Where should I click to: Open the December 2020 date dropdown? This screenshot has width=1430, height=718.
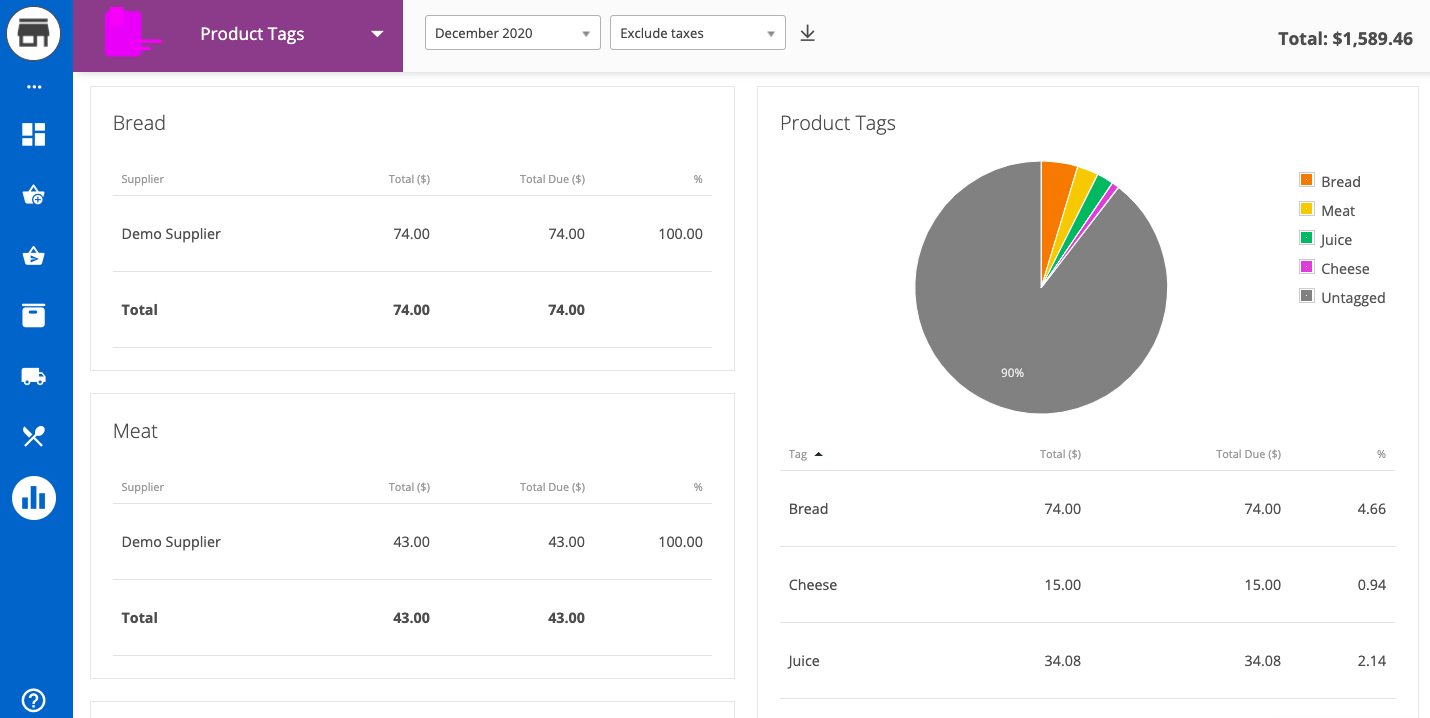513,33
